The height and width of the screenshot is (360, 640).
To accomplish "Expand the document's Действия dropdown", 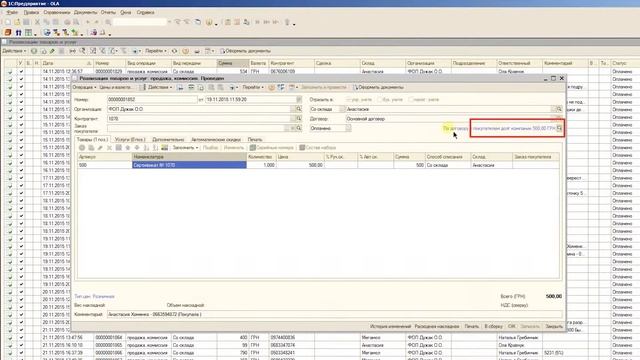I will [x=159, y=87].
